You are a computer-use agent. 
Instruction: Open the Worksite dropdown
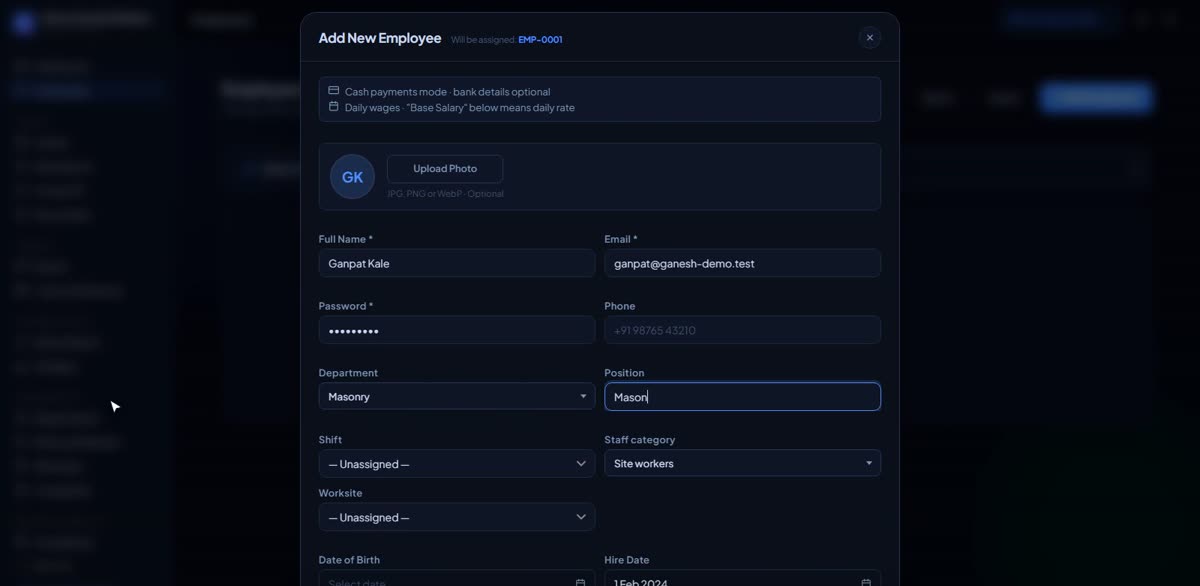pos(457,517)
